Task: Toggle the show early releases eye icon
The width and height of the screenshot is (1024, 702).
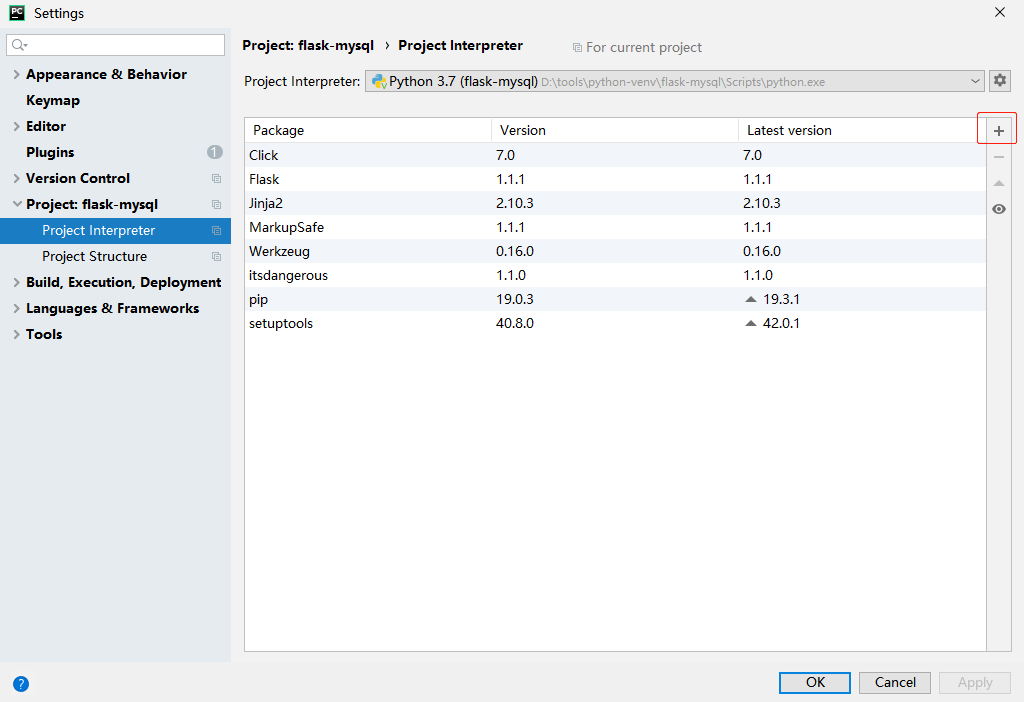Action: 999,209
